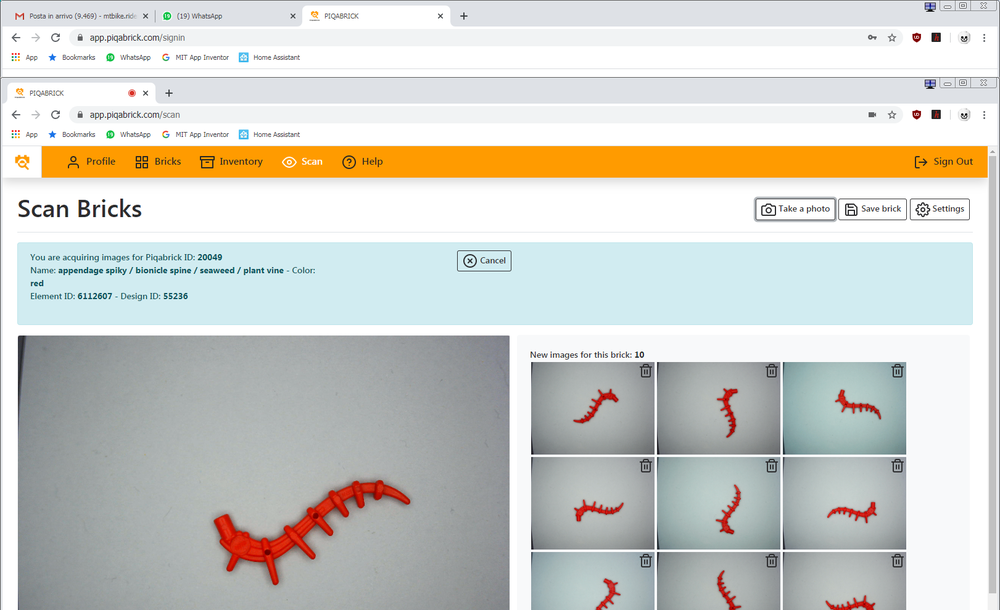Delete the third thumbnail image in top row
1000x610 pixels.
tap(897, 371)
